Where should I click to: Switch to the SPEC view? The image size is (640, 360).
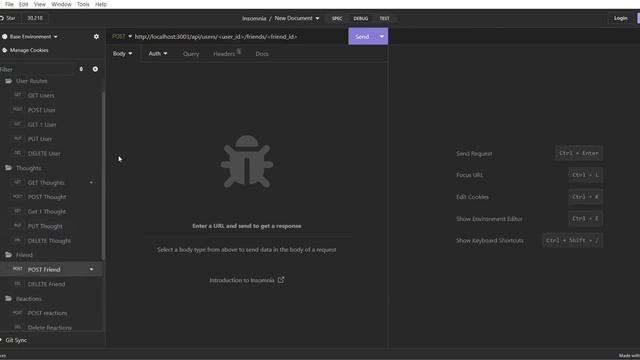pyautogui.click(x=337, y=18)
